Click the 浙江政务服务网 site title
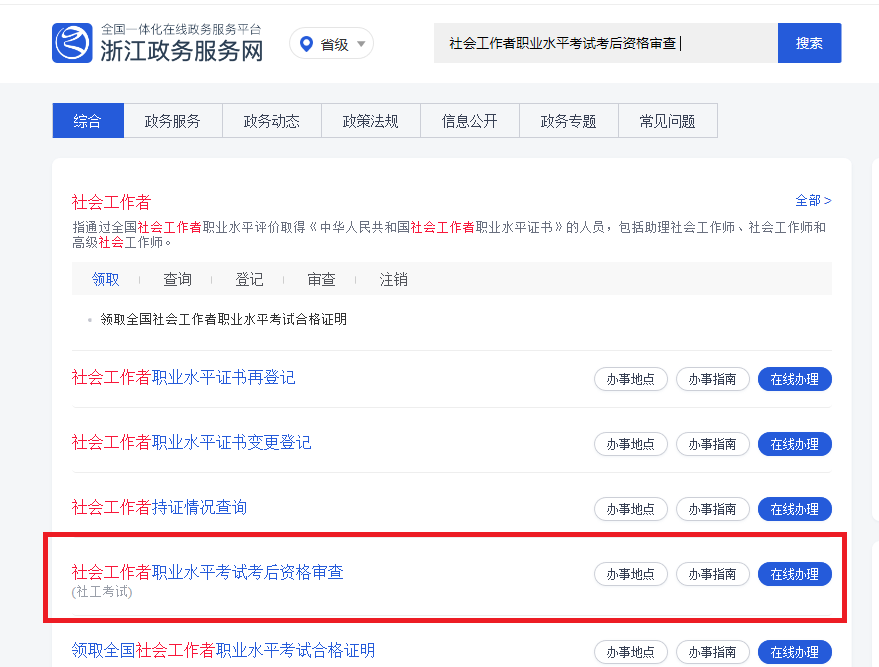Image resolution: width=879 pixels, height=667 pixels. pyautogui.click(x=182, y=51)
